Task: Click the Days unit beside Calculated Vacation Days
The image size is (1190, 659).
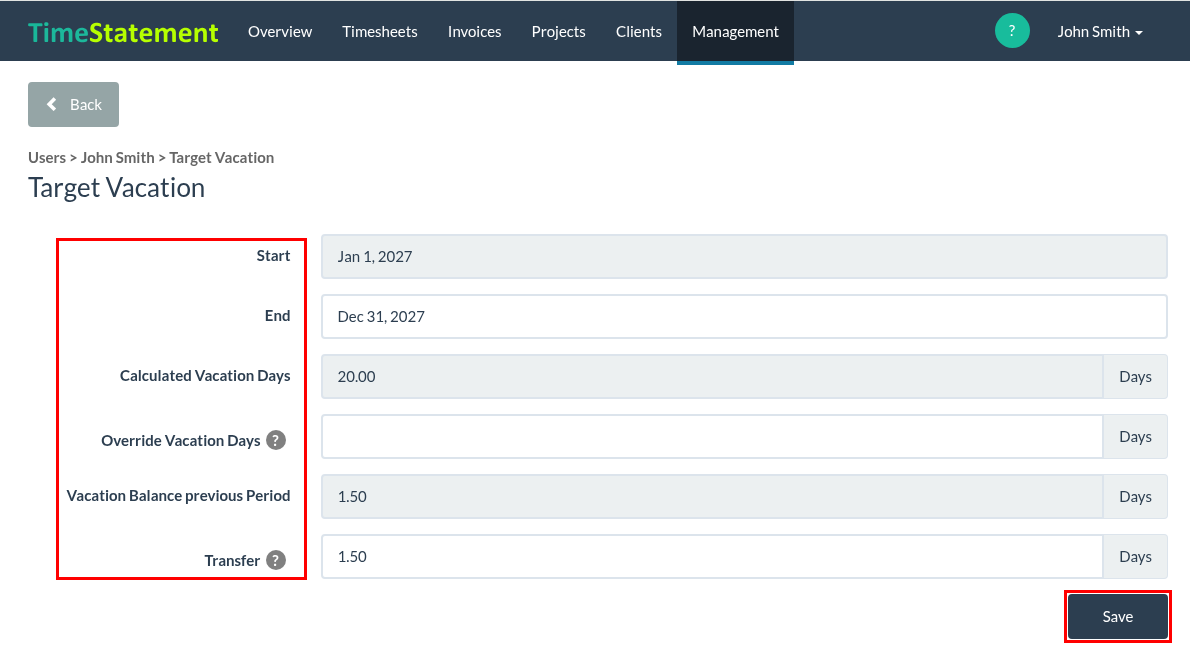Action: click(1135, 377)
